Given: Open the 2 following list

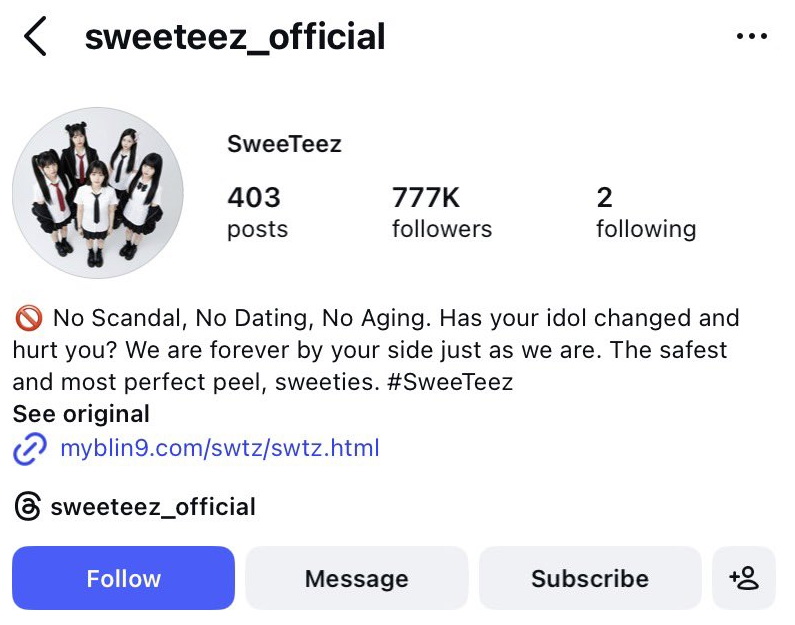Looking at the screenshot, I should pos(645,212).
